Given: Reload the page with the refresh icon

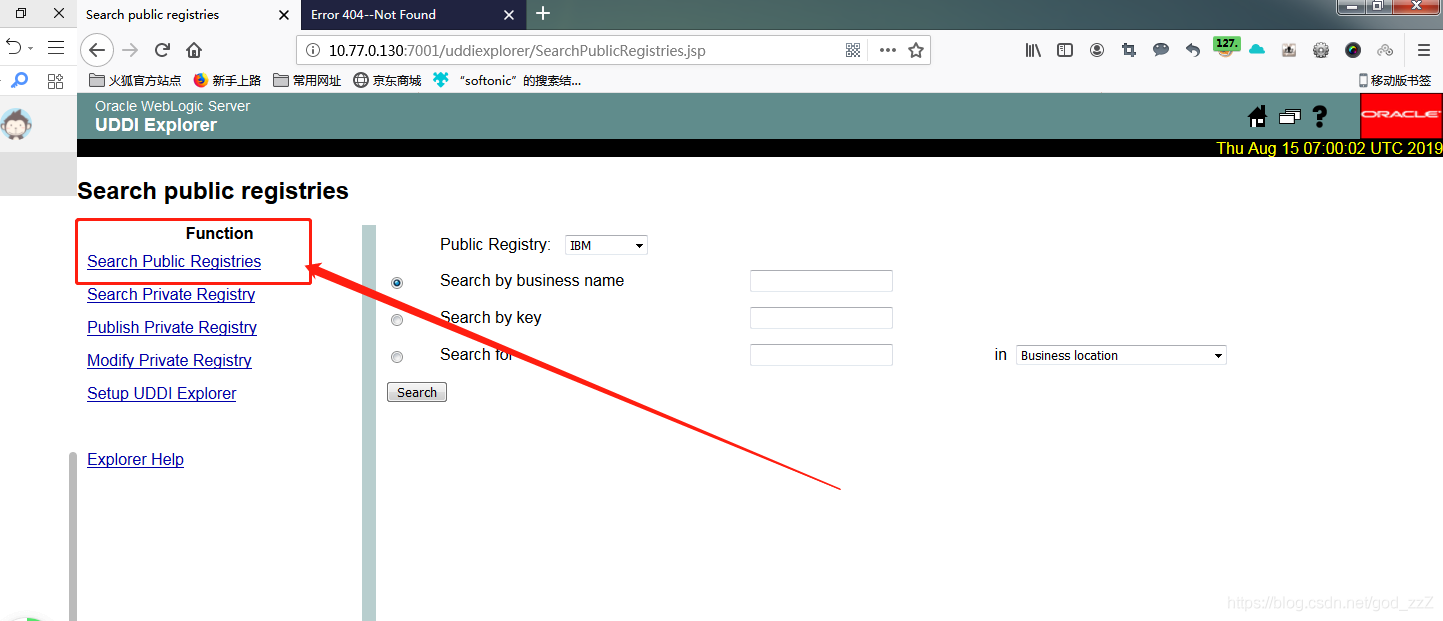Looking at the screenshot, I should 162,50.
